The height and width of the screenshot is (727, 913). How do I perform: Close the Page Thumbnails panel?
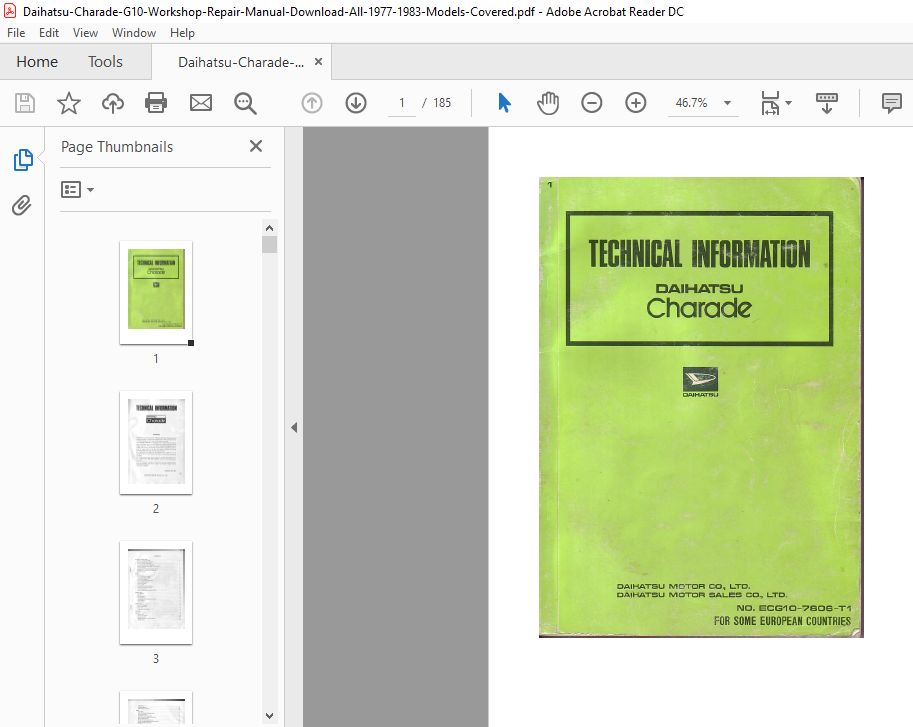pyautogui.click(x=256, y=146)
